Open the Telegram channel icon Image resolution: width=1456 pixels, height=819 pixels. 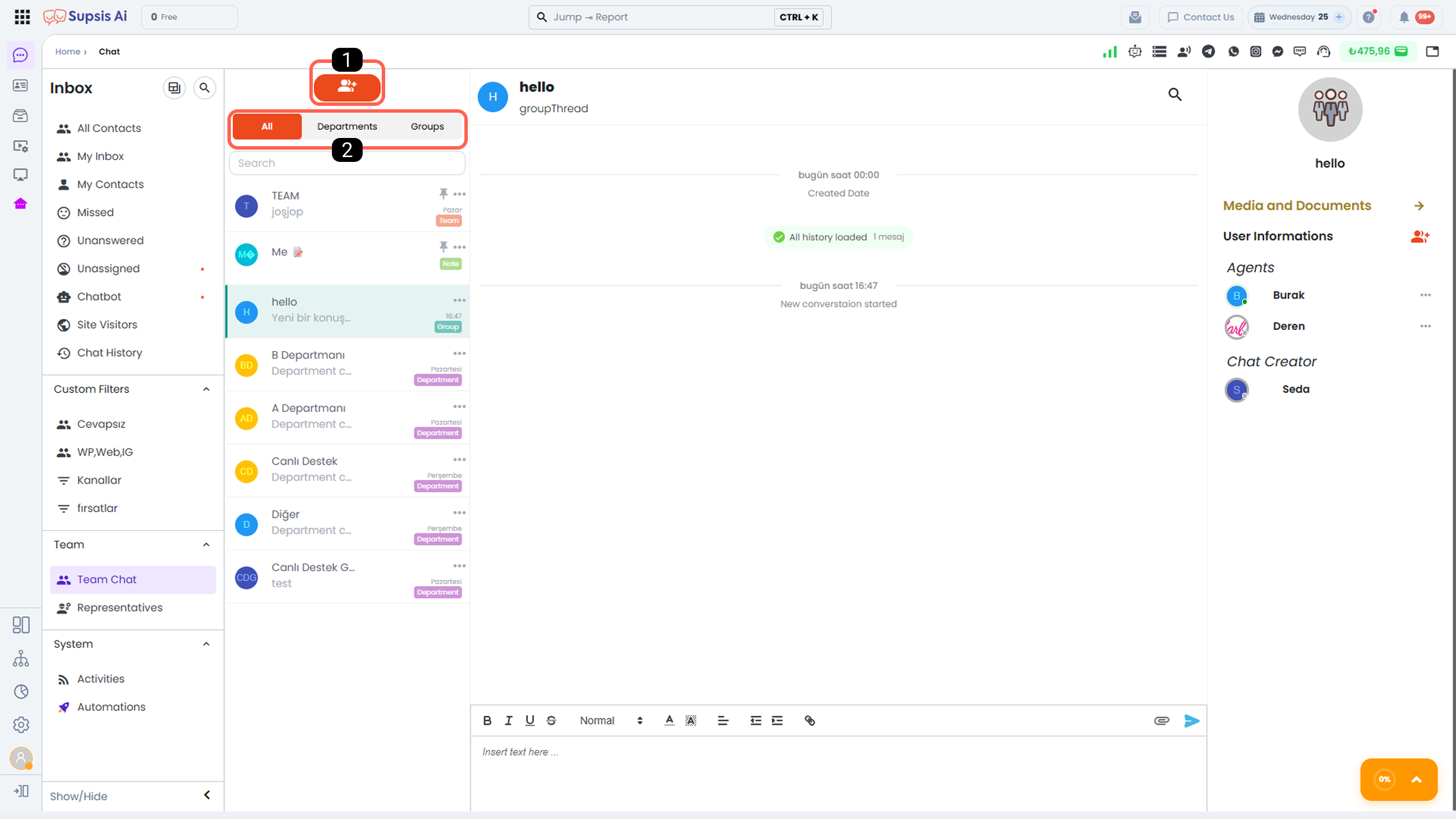pyautogui.click(x=1208, y=51)
